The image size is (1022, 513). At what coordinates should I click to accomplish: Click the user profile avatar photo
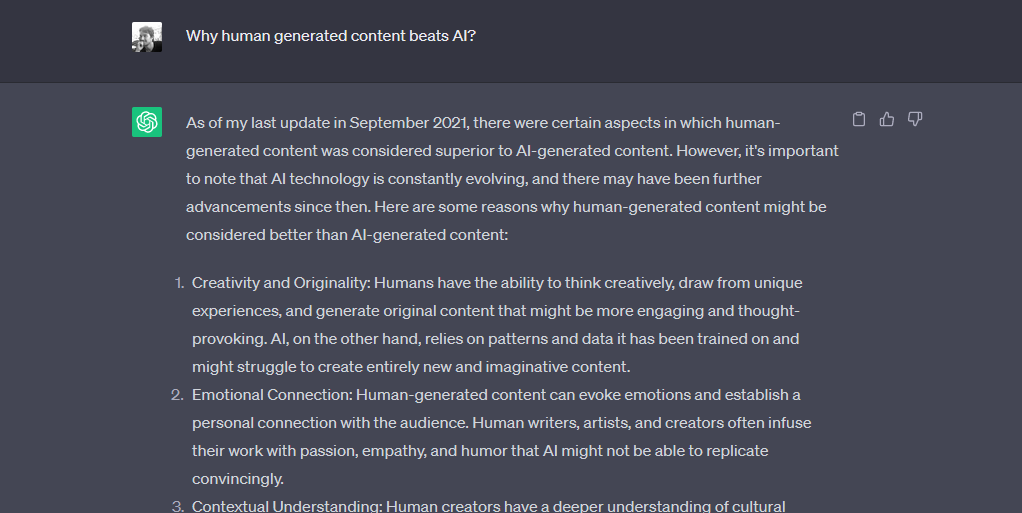(147, 37)
